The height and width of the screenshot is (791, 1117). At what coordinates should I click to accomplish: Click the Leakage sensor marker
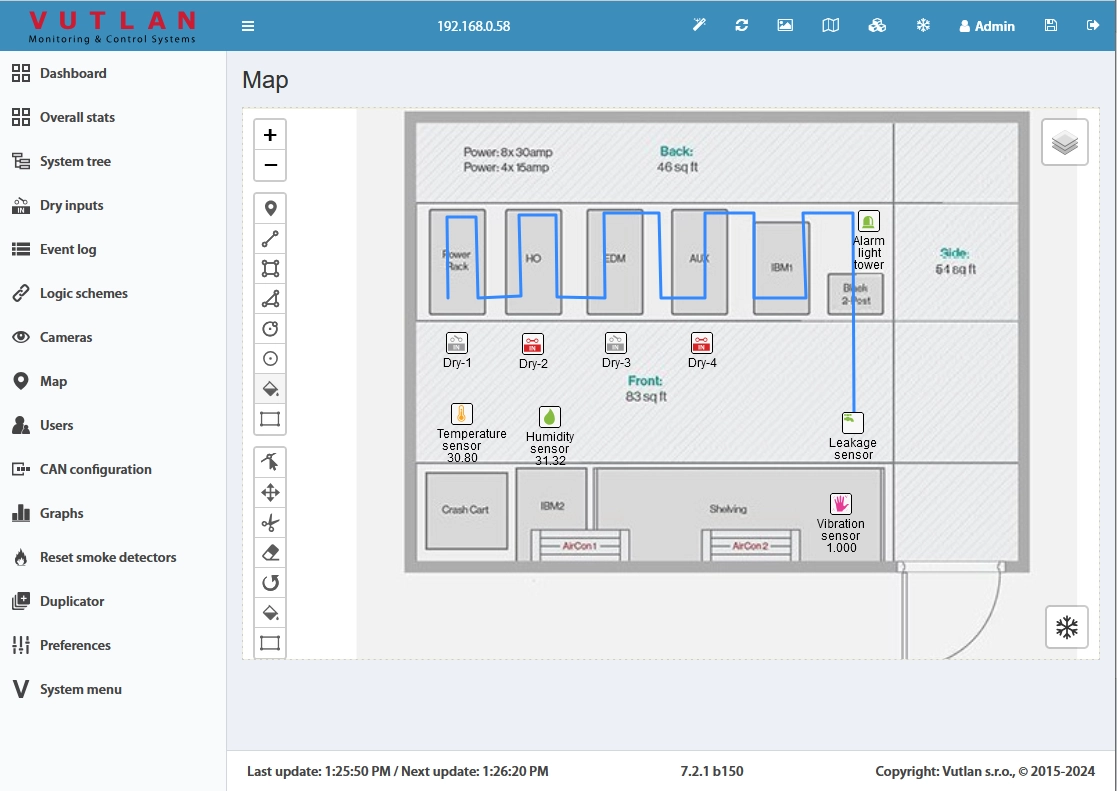(853, 423)
